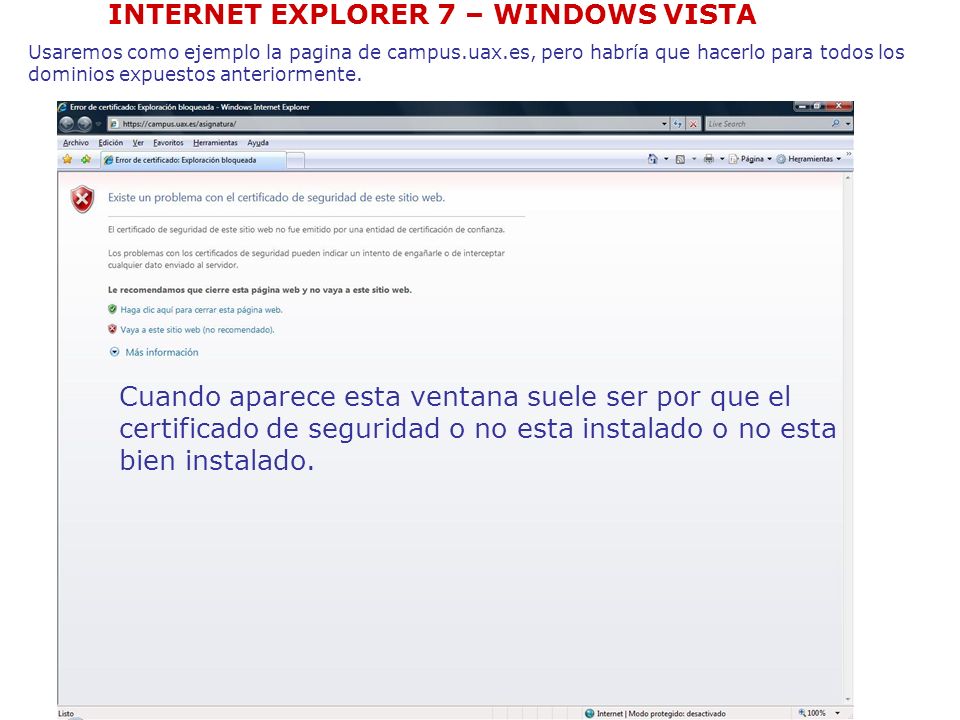Click 'Modo protegido: desactivado' status text
This screenshot has width=960, height=720.
(x=677, y=713)
